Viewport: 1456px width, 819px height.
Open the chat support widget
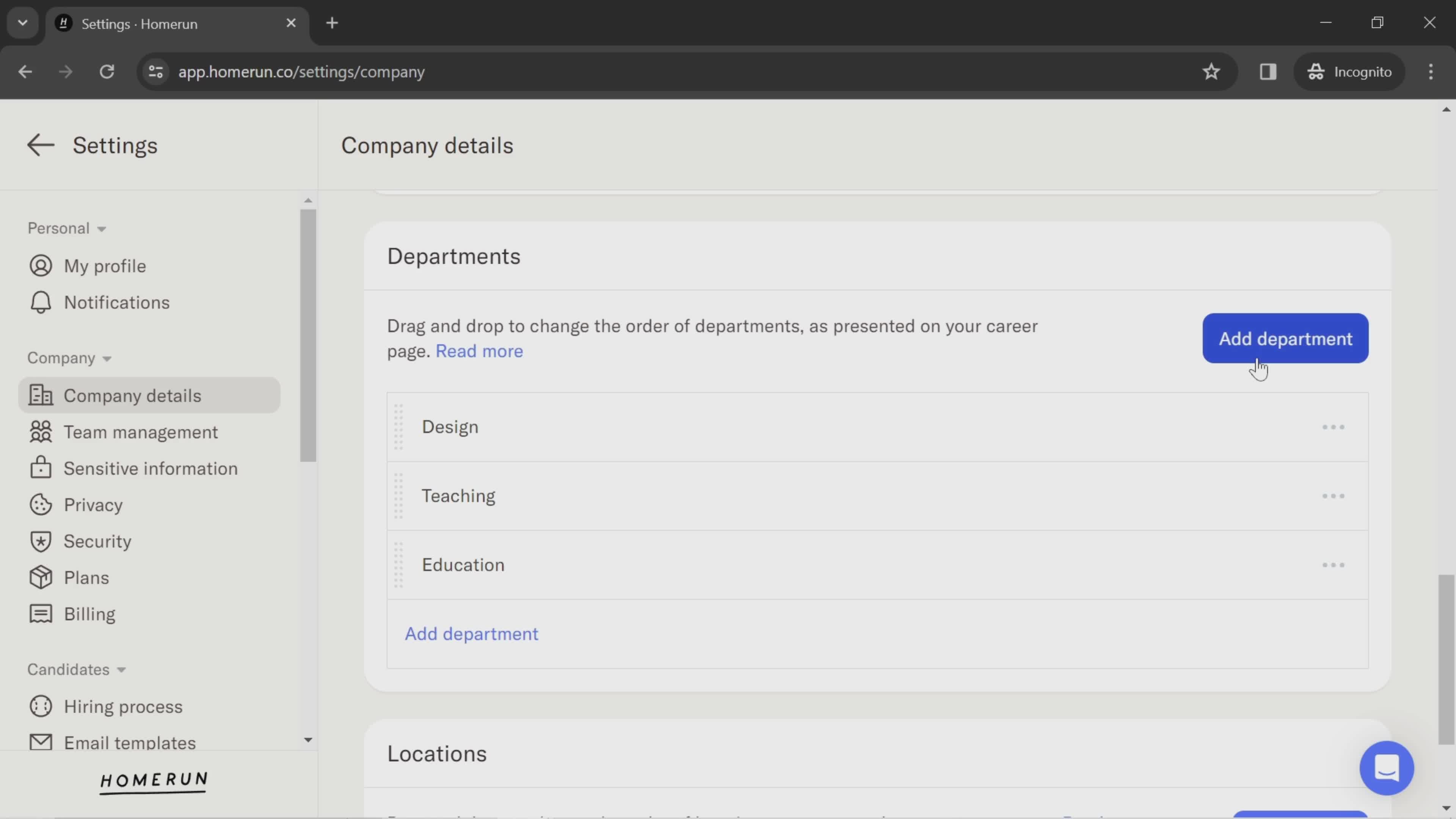1387,768
